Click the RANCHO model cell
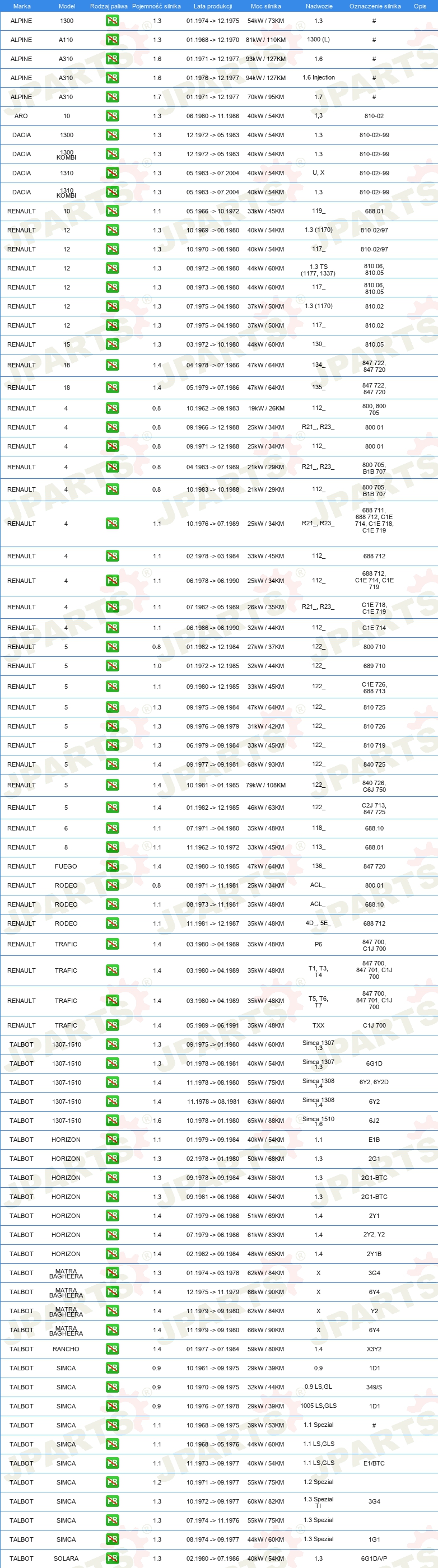The height and width of the screenshot is (1568, 438). [x=66, y=1350]
